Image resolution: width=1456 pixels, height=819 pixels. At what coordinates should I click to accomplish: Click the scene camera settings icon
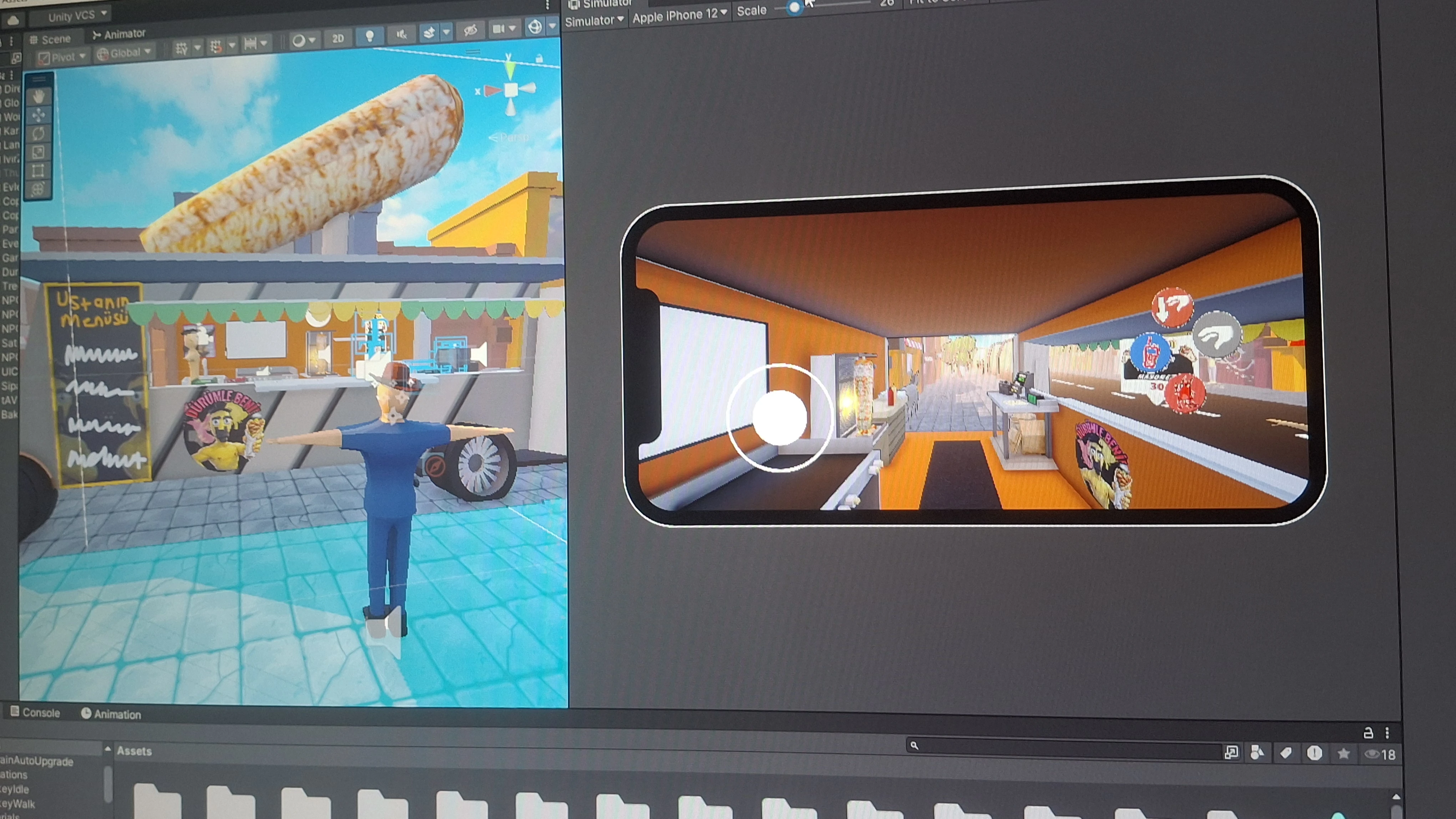point(499,28)
